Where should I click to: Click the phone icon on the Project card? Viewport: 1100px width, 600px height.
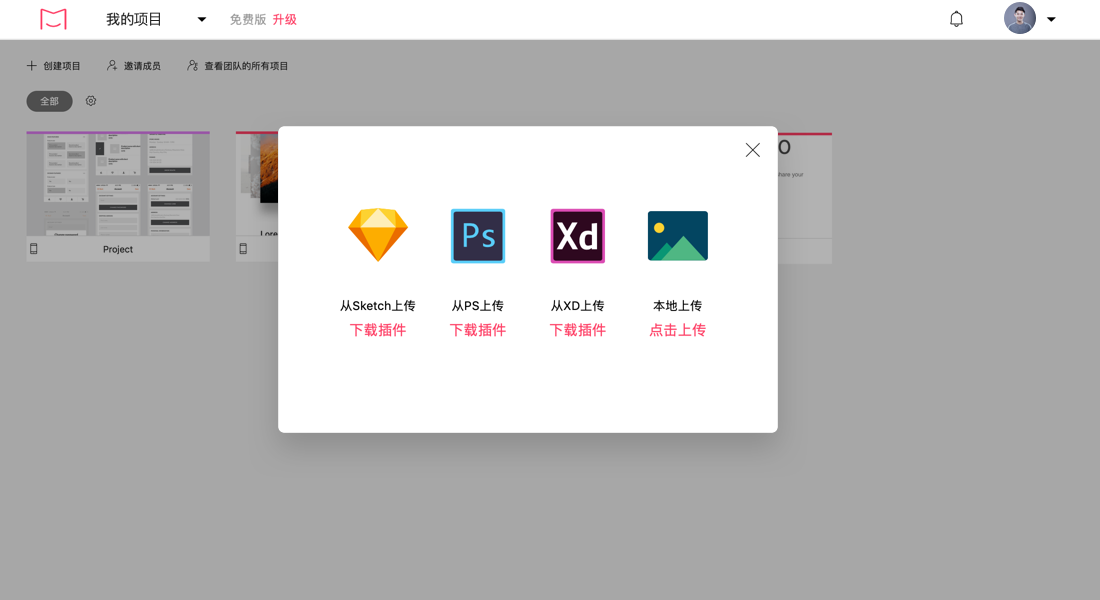pyautogui.click(x=34, y=248)
